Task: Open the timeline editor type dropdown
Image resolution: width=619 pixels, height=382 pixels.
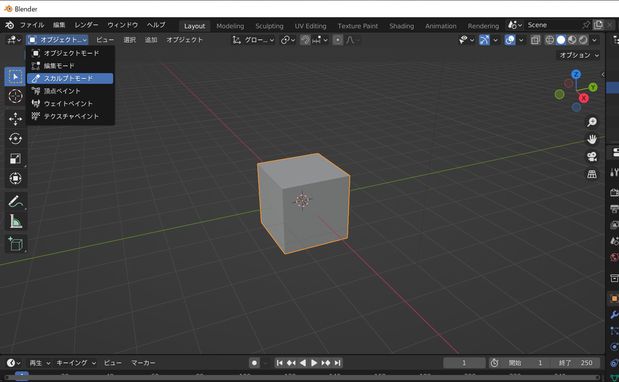Action: click(13, 363)
